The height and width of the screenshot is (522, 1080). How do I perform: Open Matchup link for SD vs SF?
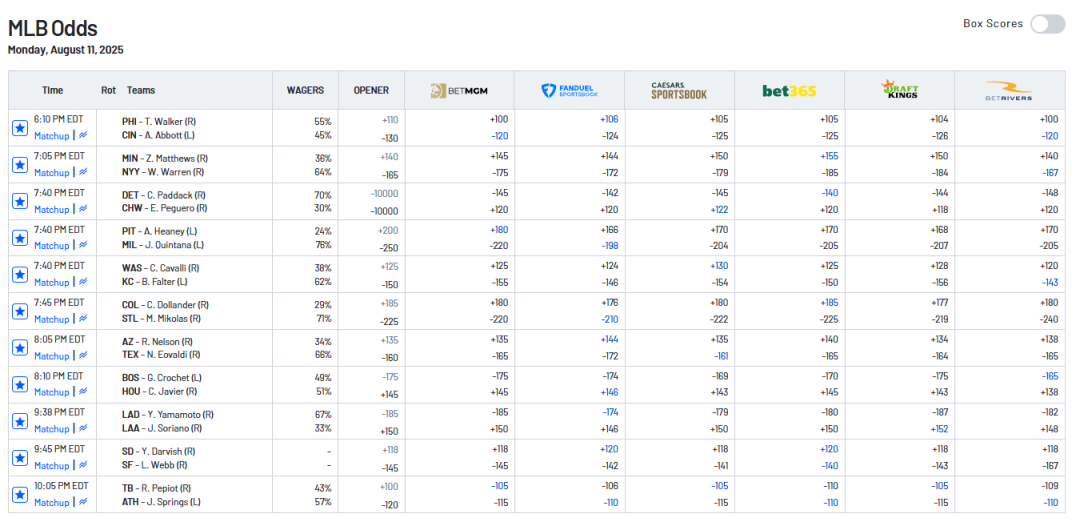tap(51, 466)
